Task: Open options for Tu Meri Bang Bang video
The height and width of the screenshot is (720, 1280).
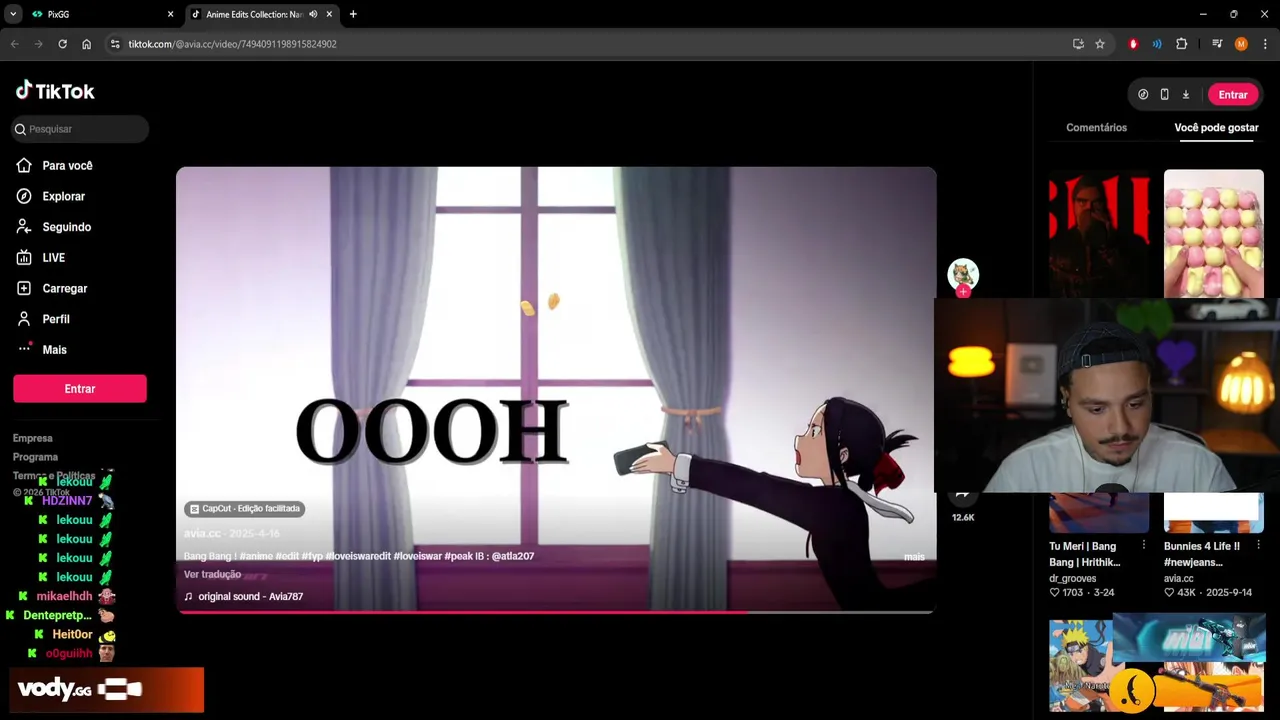Action: click(x=1144, y=546)
